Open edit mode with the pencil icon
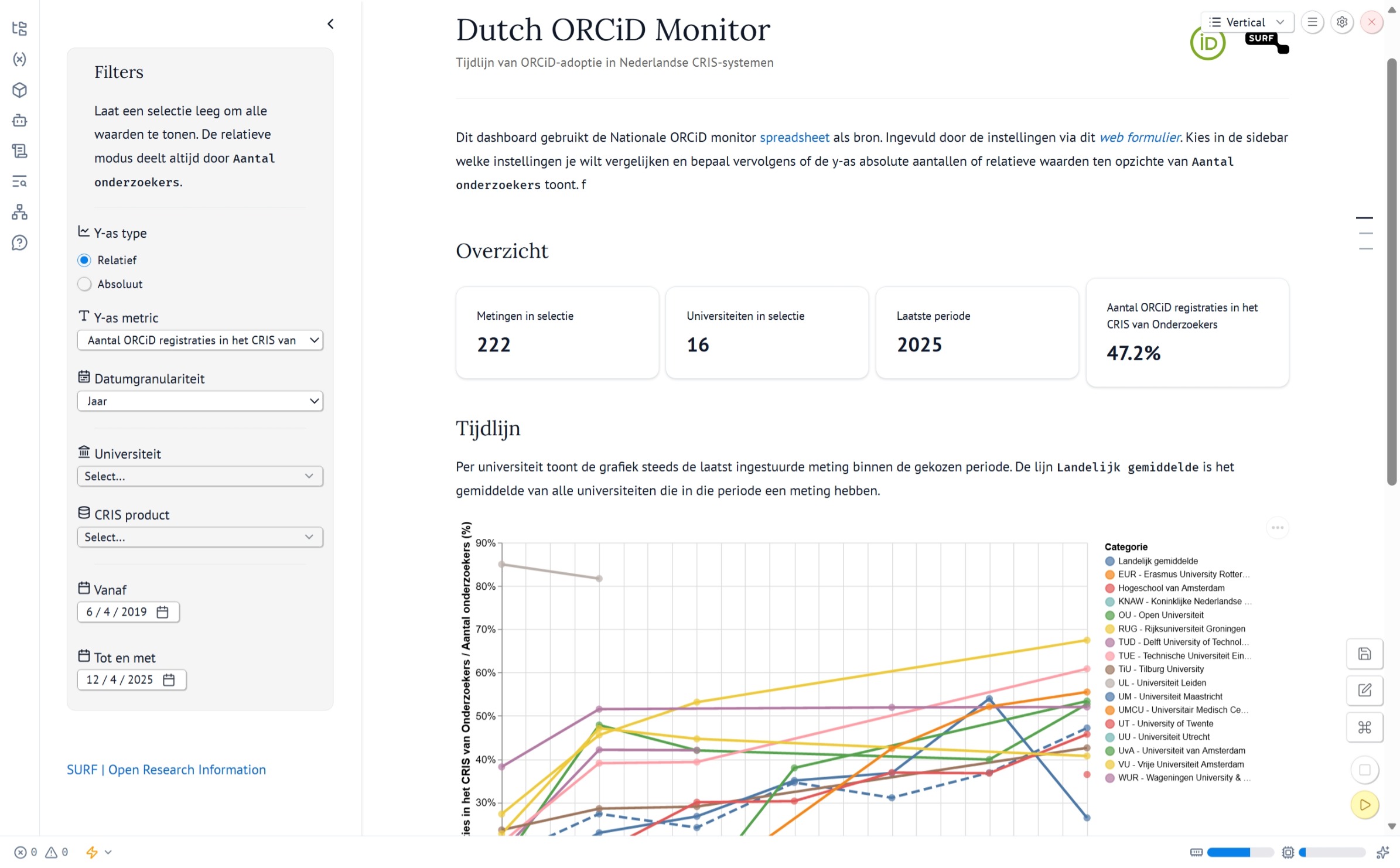This screenshot has height=868, width=1400. click(1365, 691)
